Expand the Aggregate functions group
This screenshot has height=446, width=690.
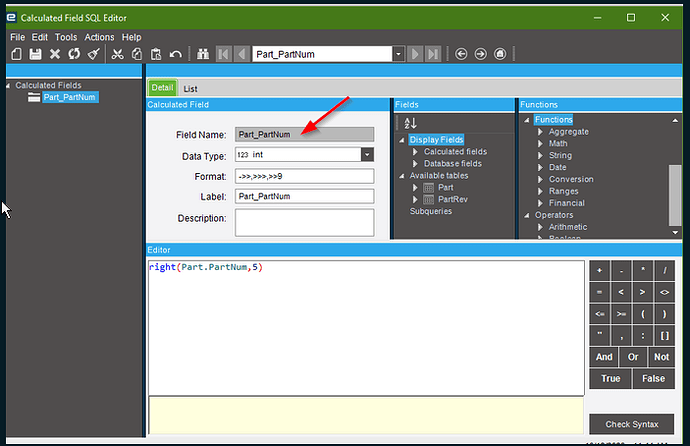(540, 132)
